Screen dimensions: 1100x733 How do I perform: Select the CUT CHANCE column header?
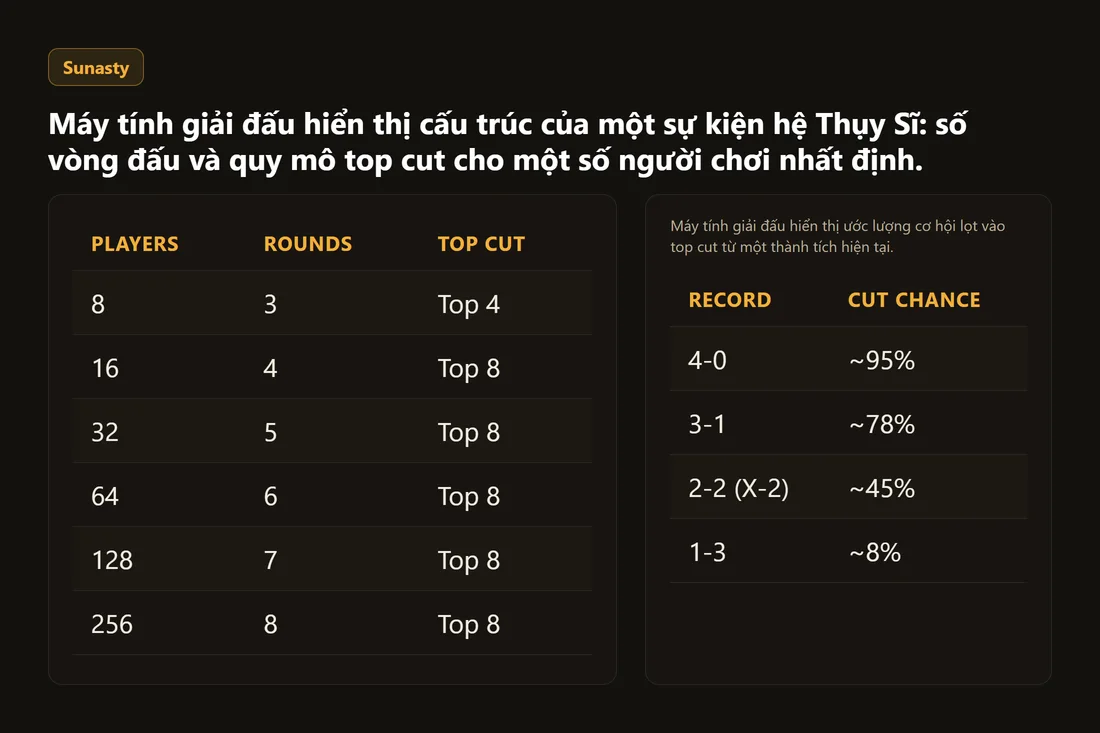pyautogui.click(x=914, y=300)
